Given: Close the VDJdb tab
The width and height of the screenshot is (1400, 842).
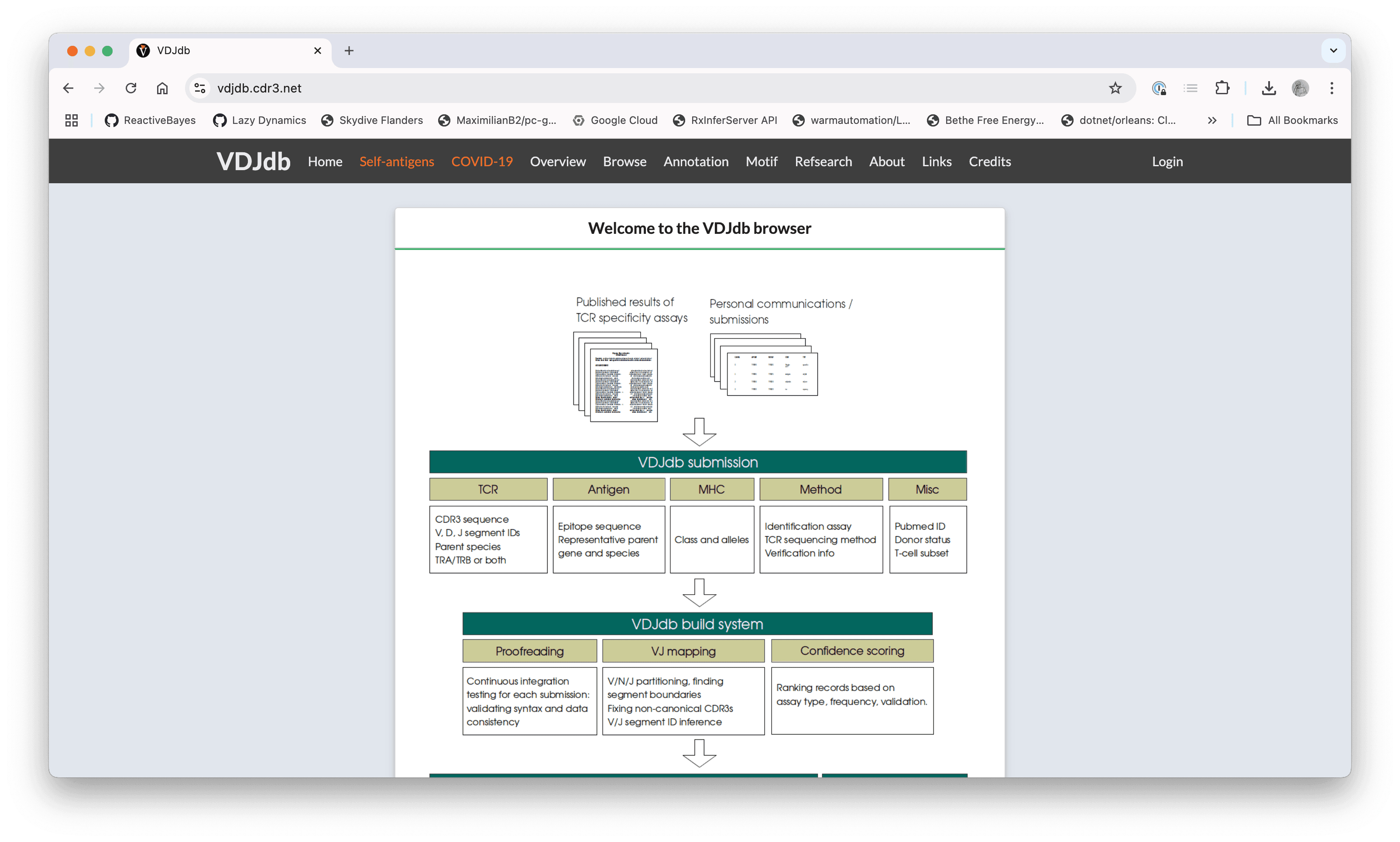Looking at the screenshot, I should tap(318, 51).
